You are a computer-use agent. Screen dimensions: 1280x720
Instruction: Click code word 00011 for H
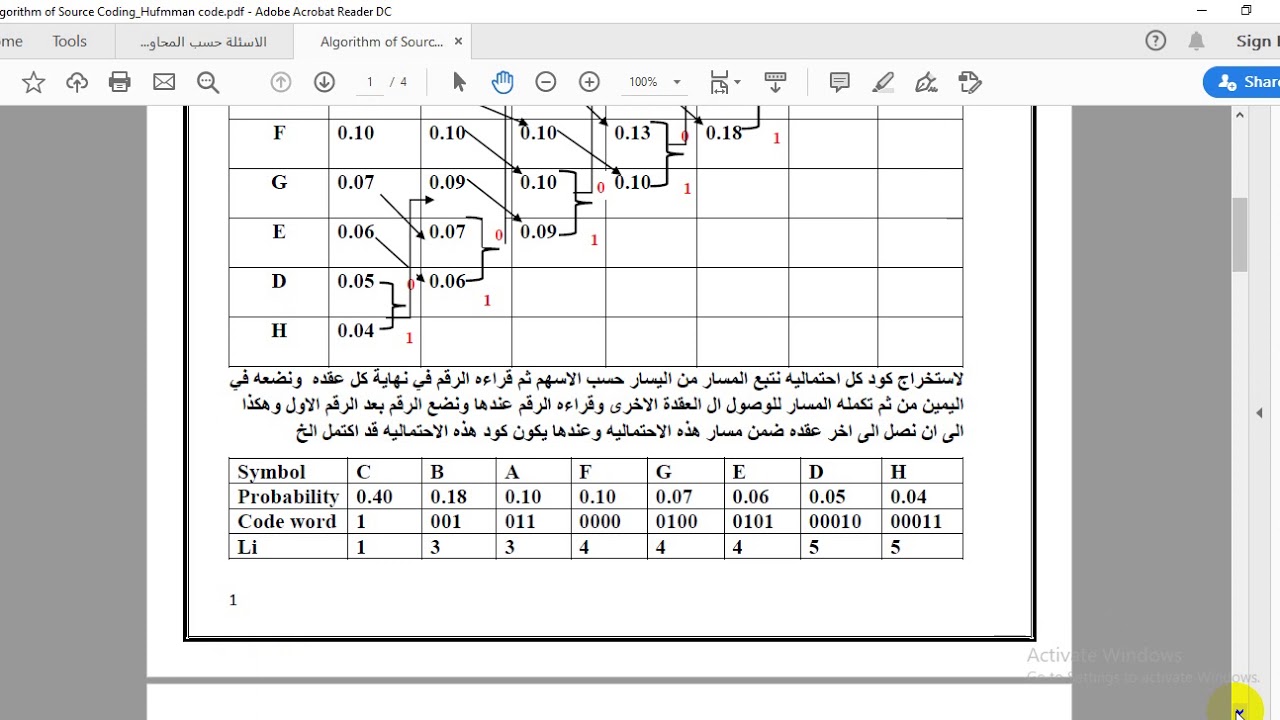(x=915, y=522)
